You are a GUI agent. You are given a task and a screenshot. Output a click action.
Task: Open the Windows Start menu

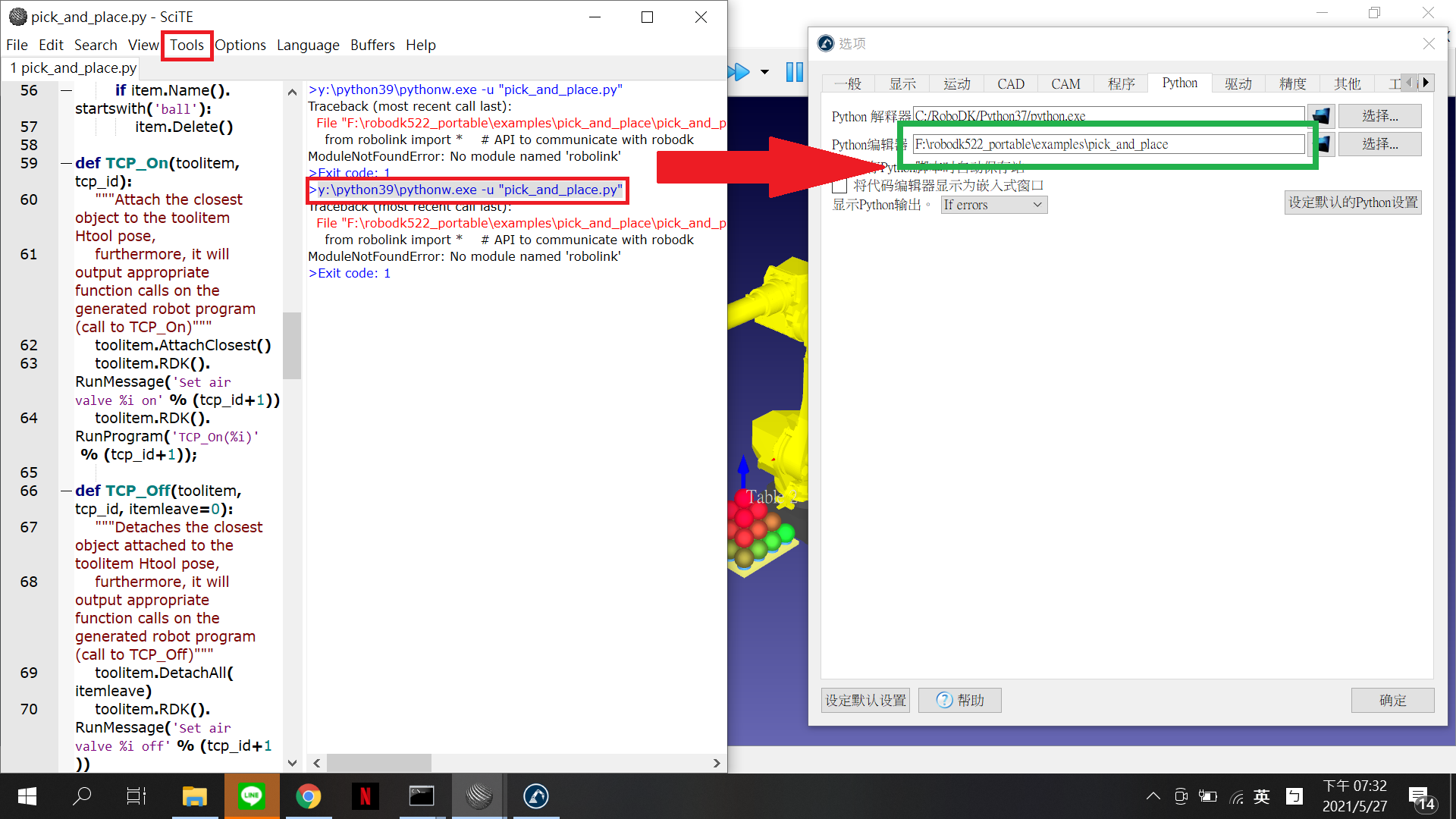point(27,796)
